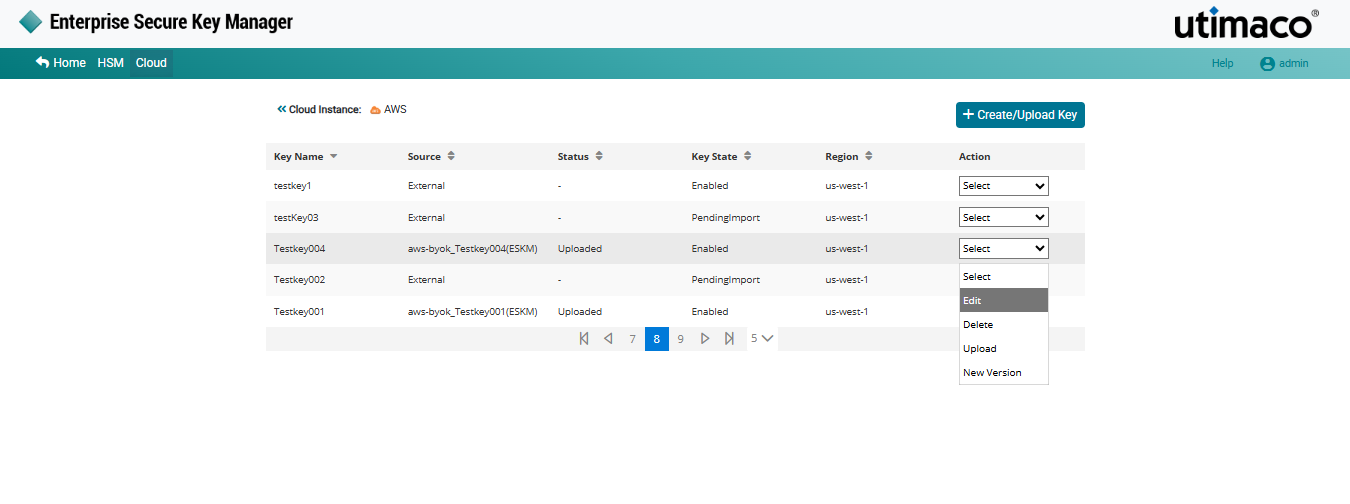Go to the first page of results
Image resolution: width=1350 pixels, height=504 pixels.
click(x=584, y=339)
